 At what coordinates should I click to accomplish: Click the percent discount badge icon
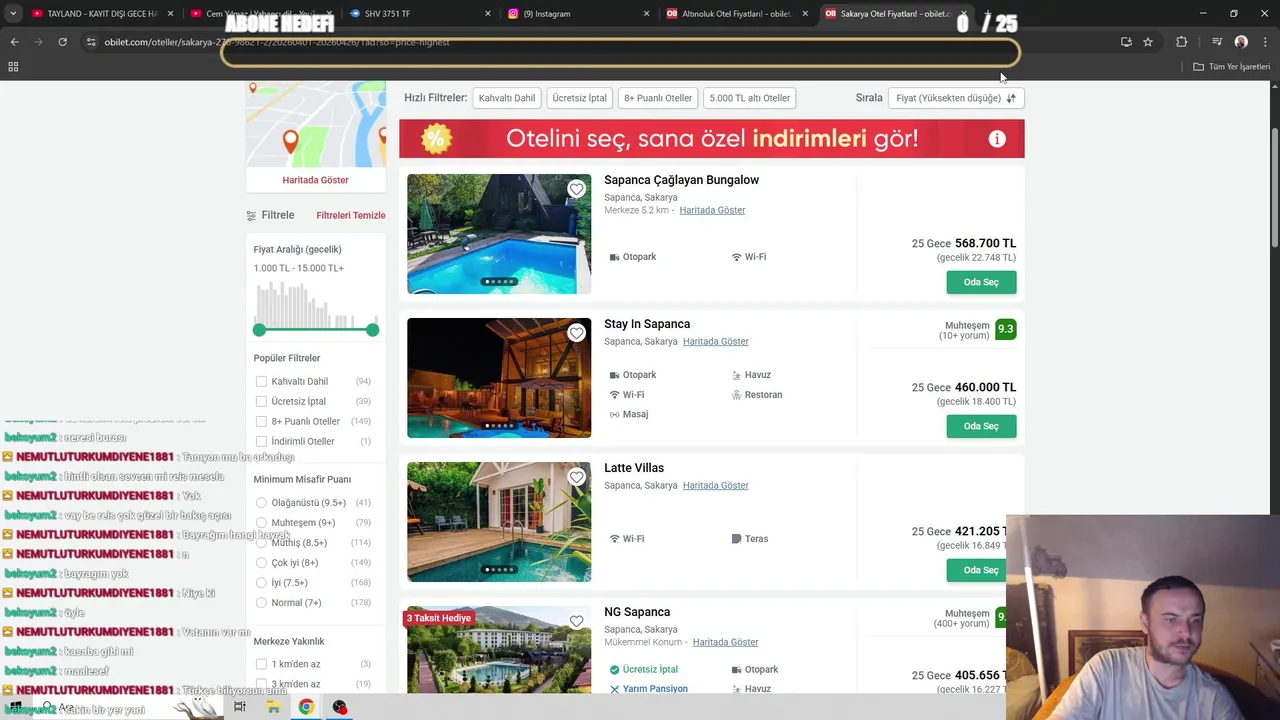tap(436, 139)
